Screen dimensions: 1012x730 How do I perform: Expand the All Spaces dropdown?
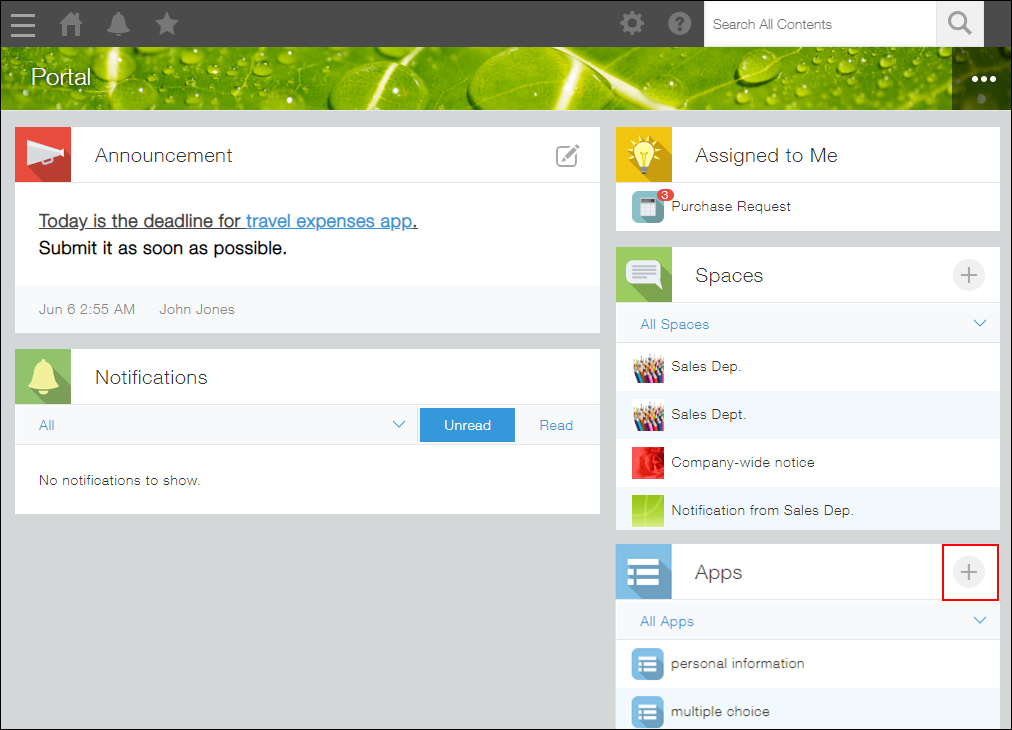[x=979, y=323]
